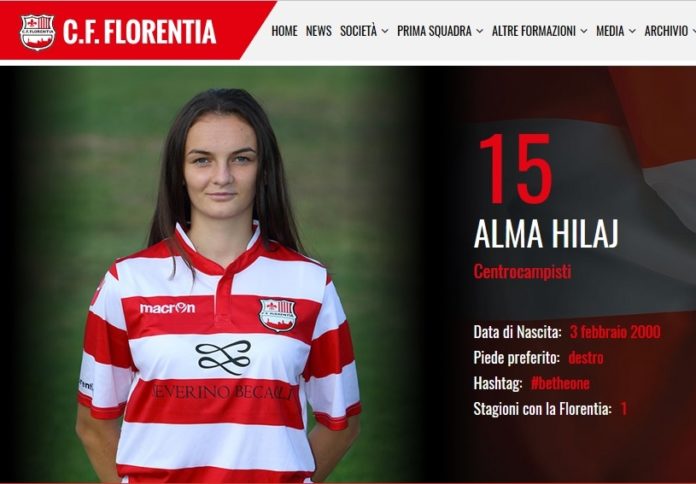The image size is (696, 484).
Task: Click the shirt number 15
Action: click(x=516, y=169)
